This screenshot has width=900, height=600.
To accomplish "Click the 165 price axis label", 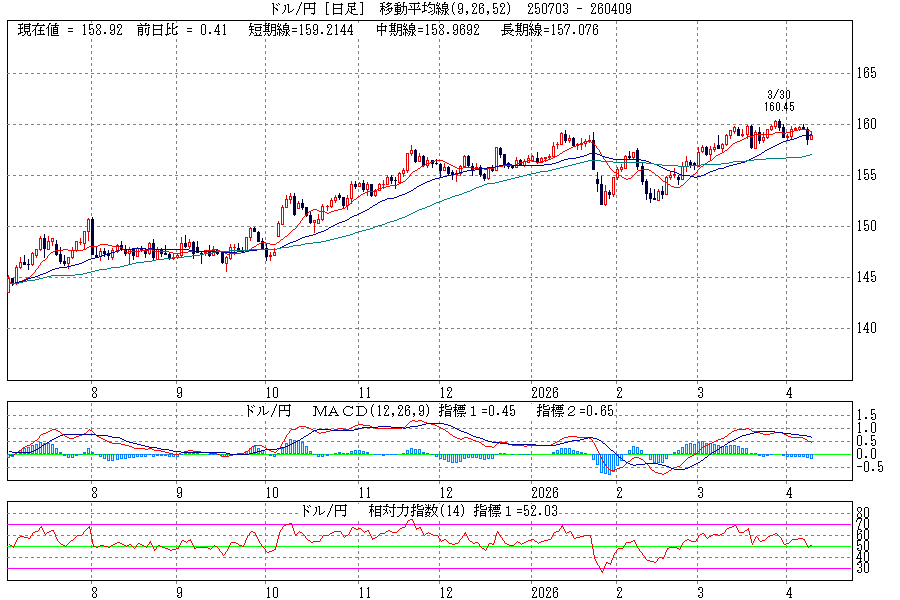I will coord(866,73).
